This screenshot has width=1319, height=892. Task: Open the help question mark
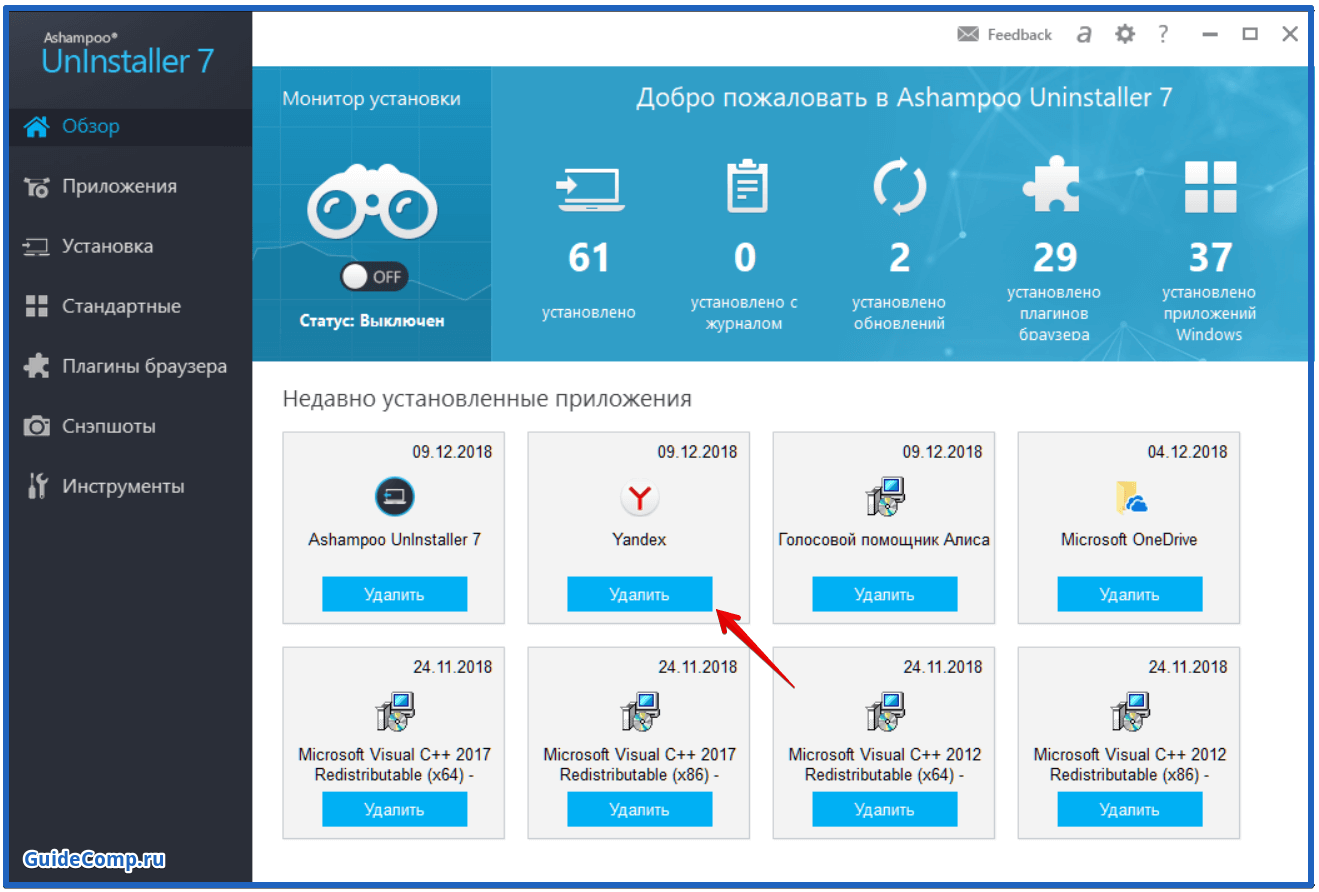click(1163, 34)
